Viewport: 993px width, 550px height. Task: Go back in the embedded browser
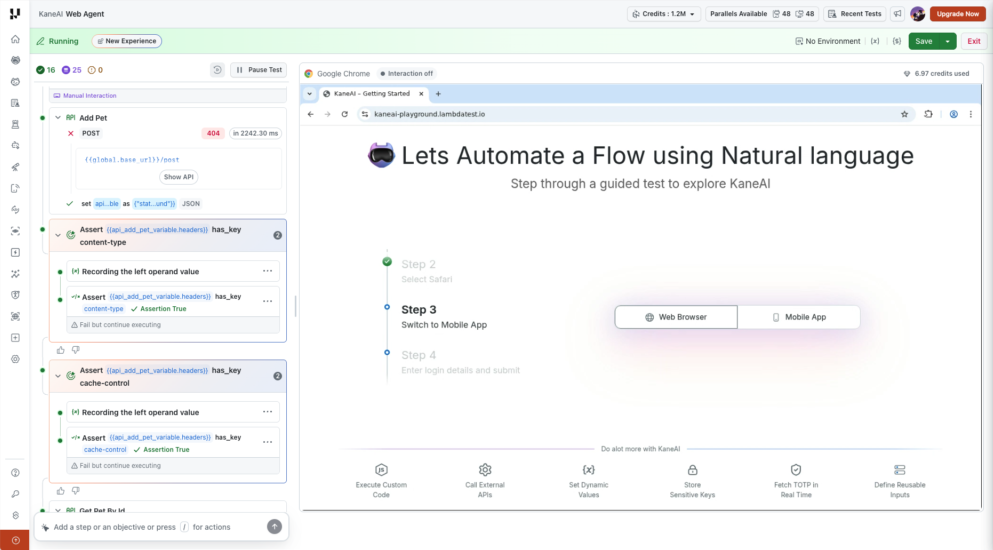(x=310, y=114)
